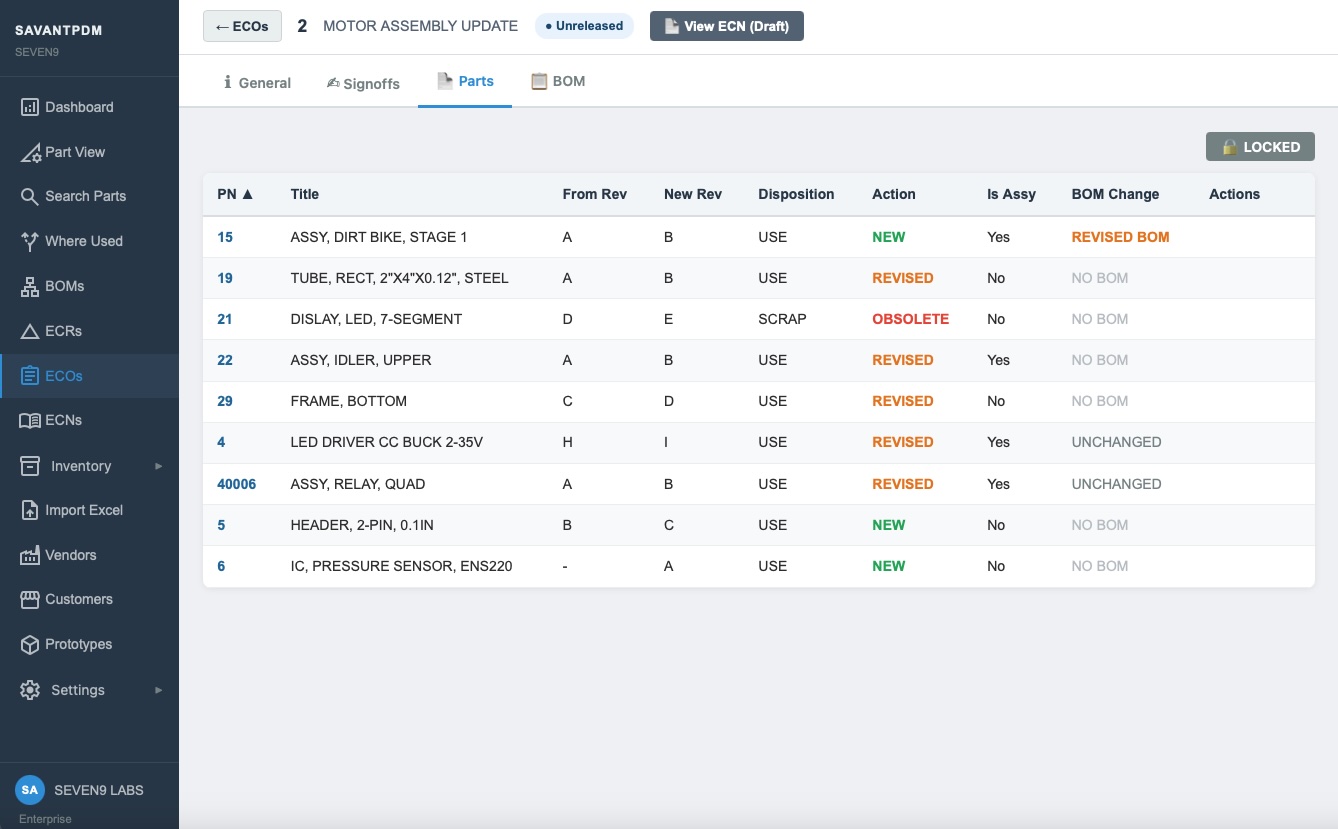
Task: Switch to the Signoffs tab
Action: [363, 83]
